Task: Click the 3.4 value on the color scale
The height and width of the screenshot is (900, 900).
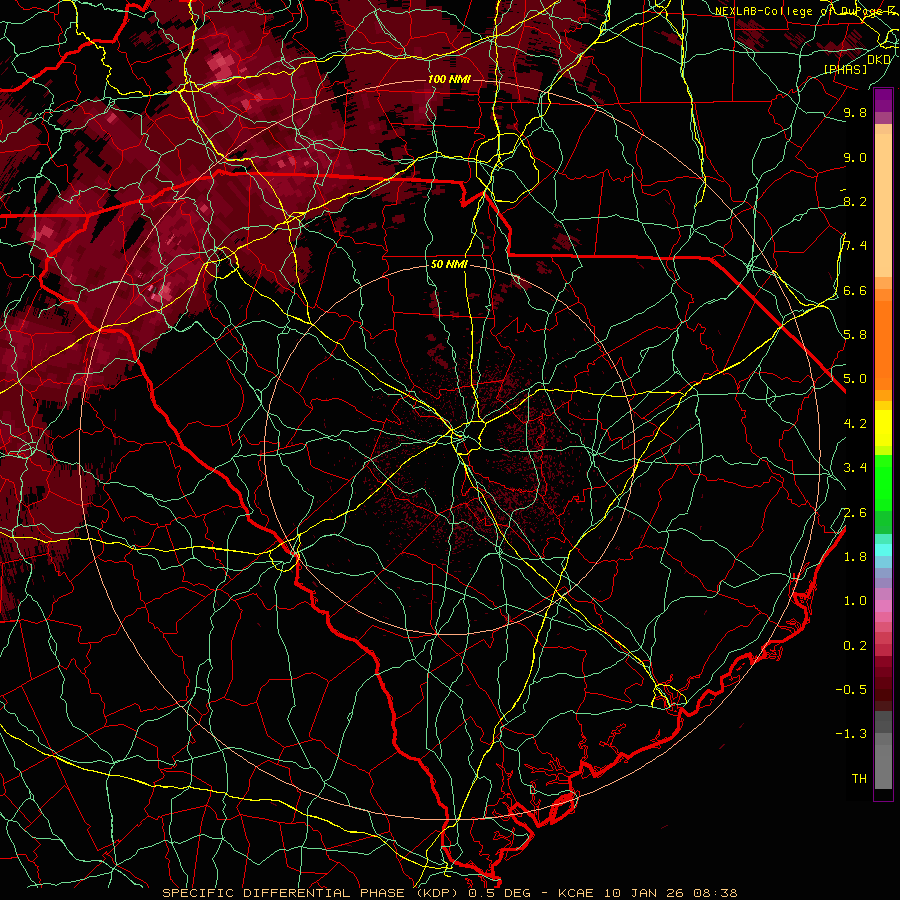Action: (855, 468)
